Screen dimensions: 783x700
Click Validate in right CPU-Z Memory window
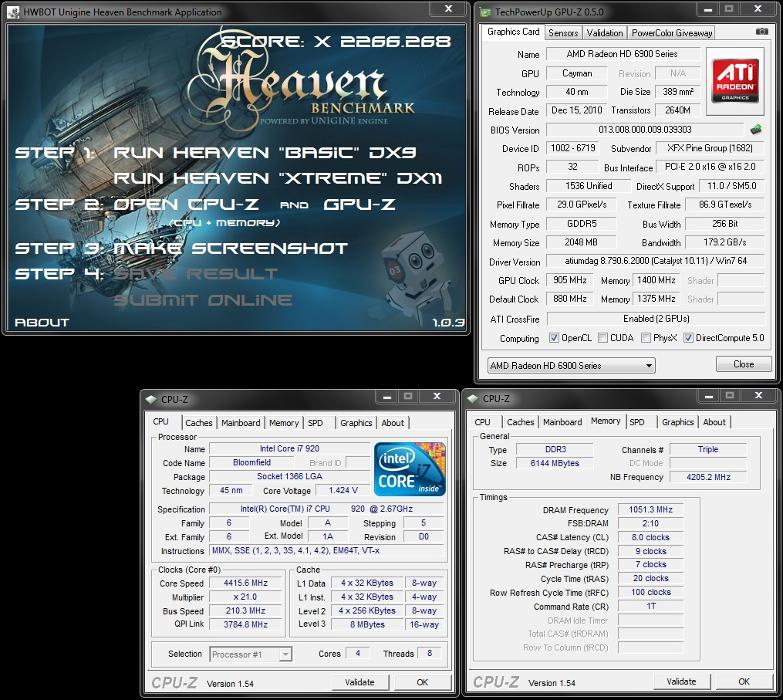(681, 682)
